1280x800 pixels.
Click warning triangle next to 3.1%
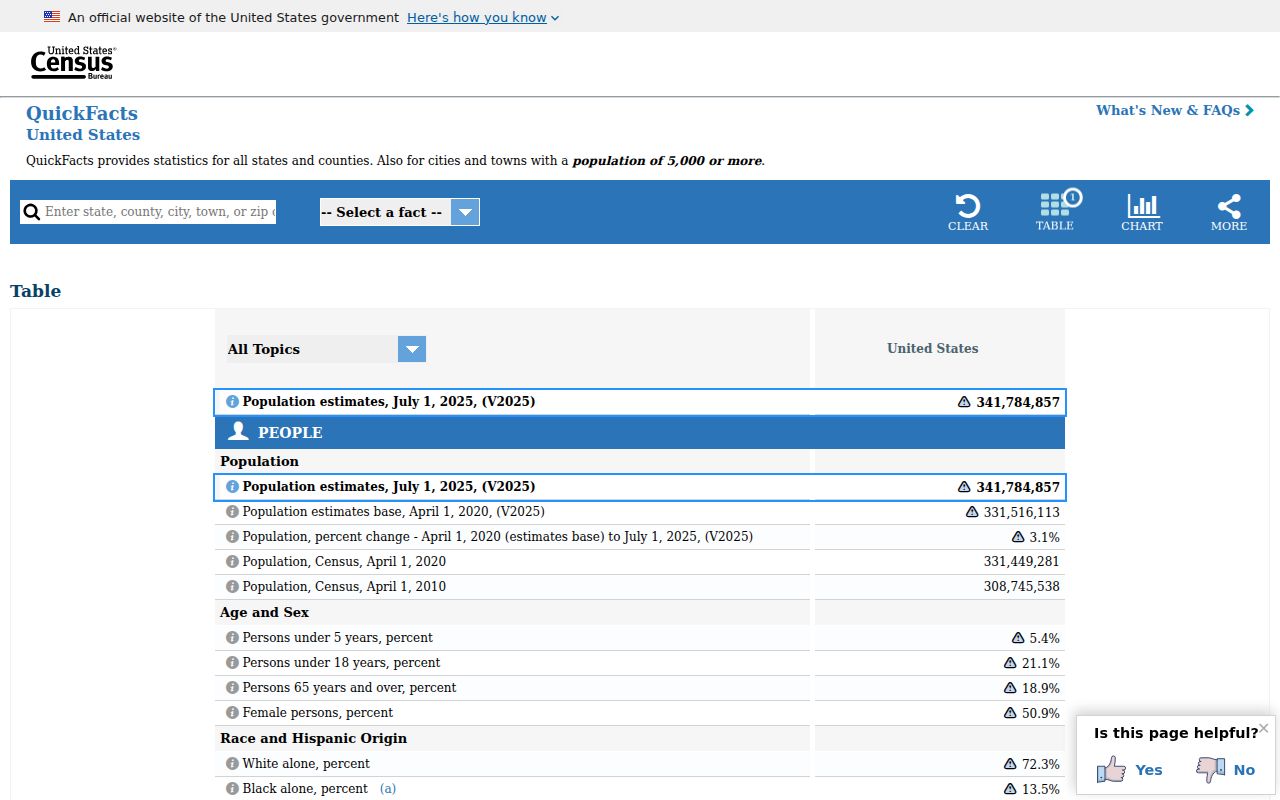1018,537
